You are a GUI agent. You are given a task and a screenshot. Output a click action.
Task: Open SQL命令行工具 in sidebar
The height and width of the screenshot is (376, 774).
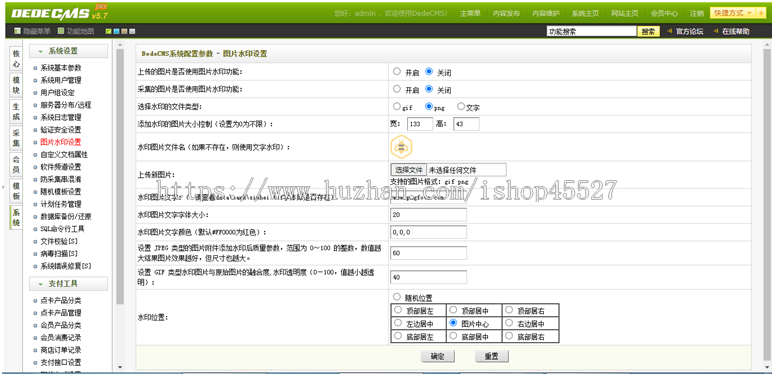tap(63, 228)
